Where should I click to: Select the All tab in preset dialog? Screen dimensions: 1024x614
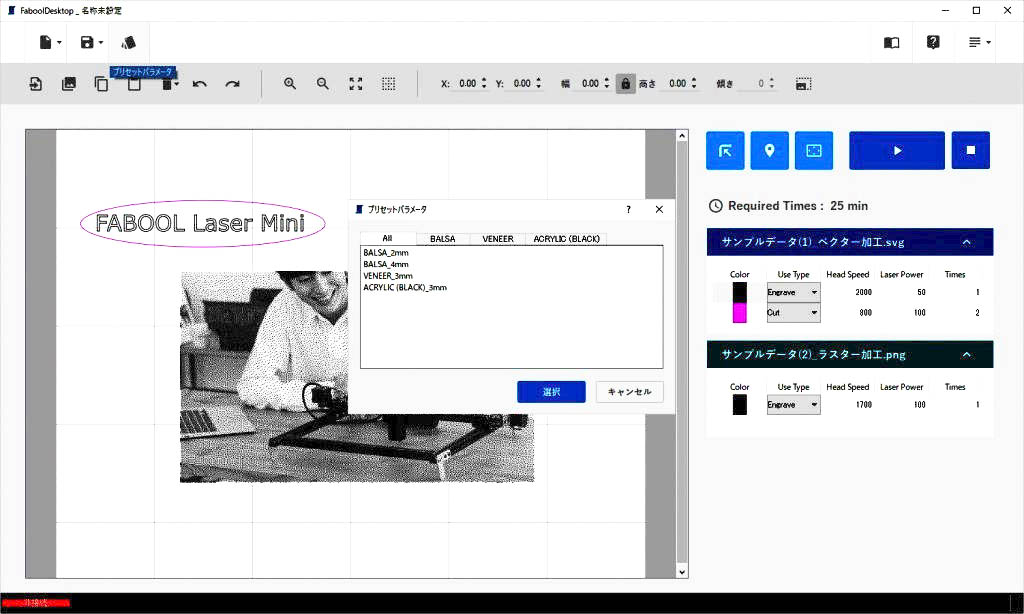coord(387,238)
